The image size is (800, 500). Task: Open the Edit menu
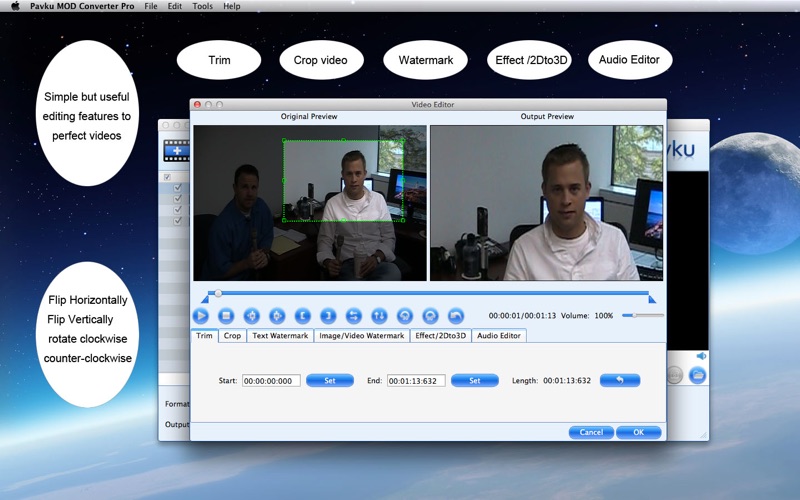tap(174, 6)
